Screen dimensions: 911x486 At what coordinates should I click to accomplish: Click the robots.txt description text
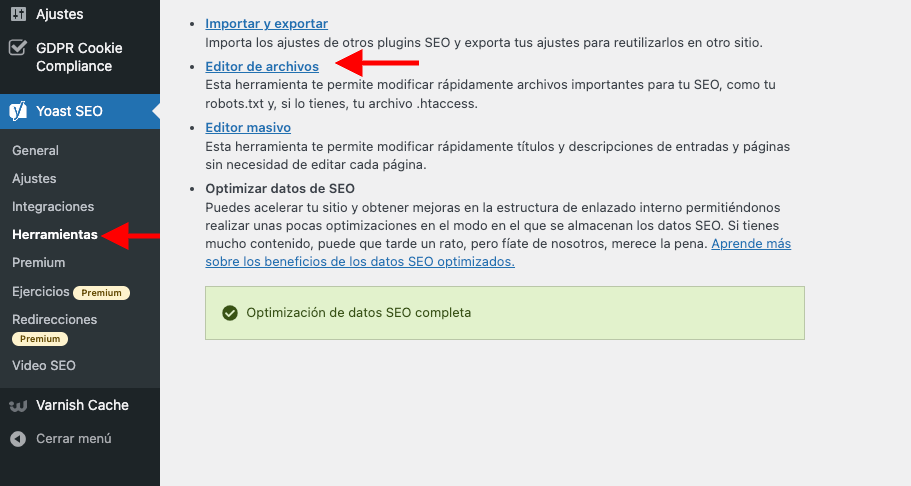[x=341, y=104]
